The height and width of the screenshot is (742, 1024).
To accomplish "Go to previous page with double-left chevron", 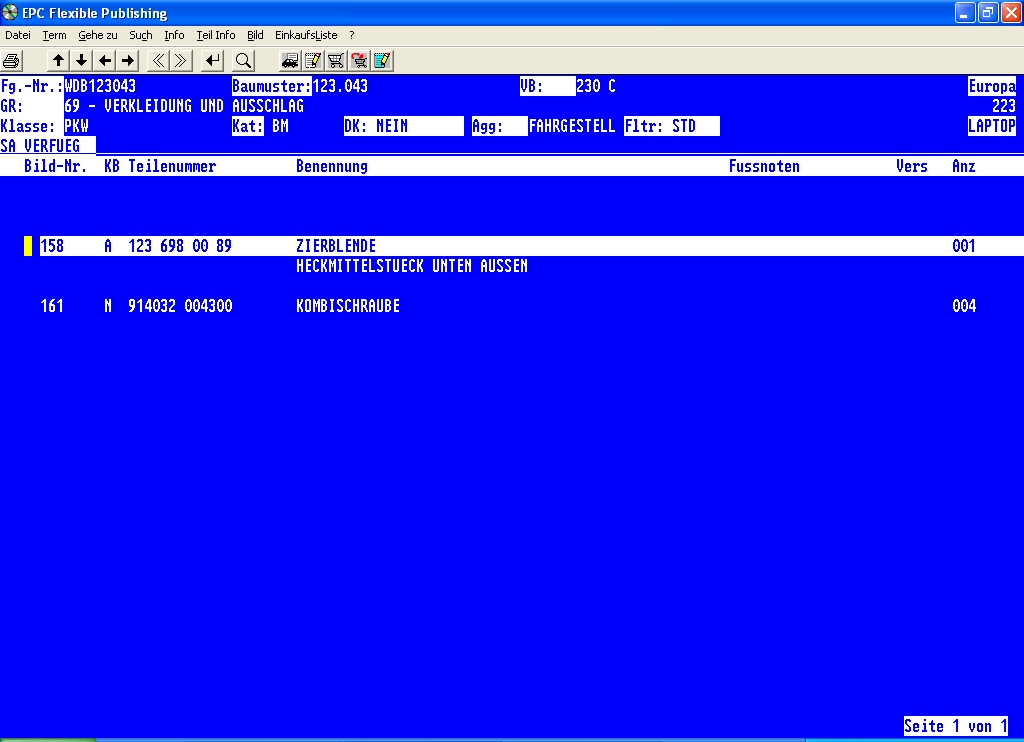I will click(x=158, y=61).
